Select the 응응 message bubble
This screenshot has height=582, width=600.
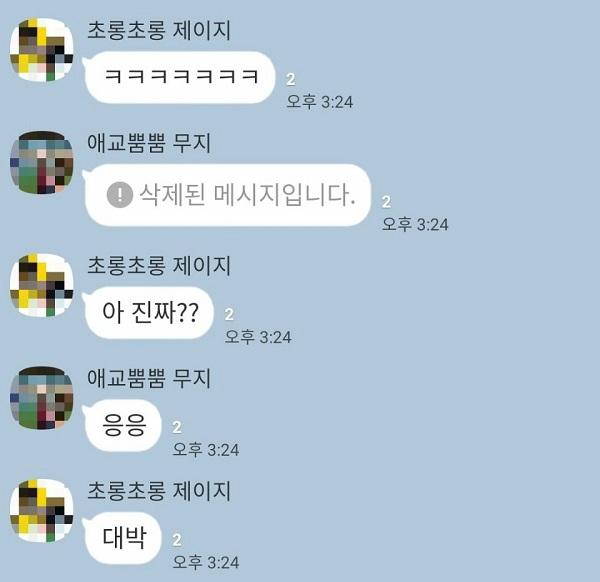(x=122, y=425)
